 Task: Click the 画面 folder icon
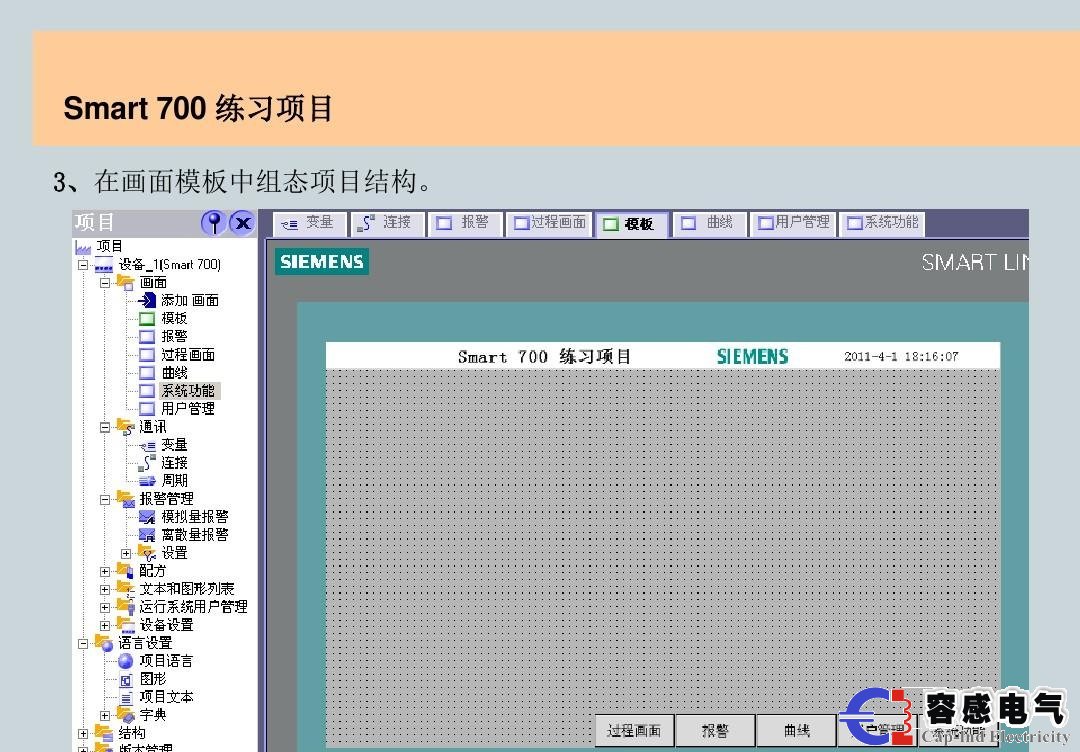coord(125,282)
